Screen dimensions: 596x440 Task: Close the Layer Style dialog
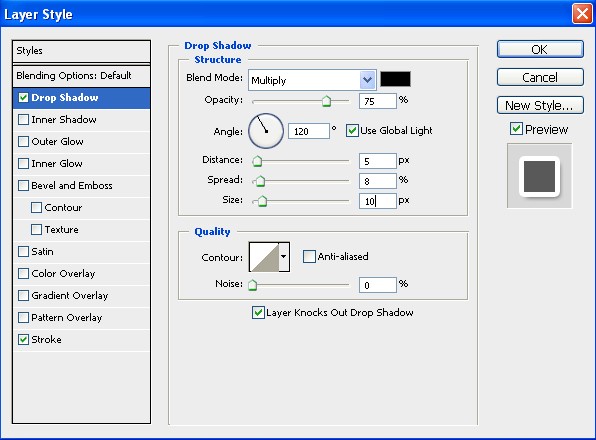(x=582, y=14)
